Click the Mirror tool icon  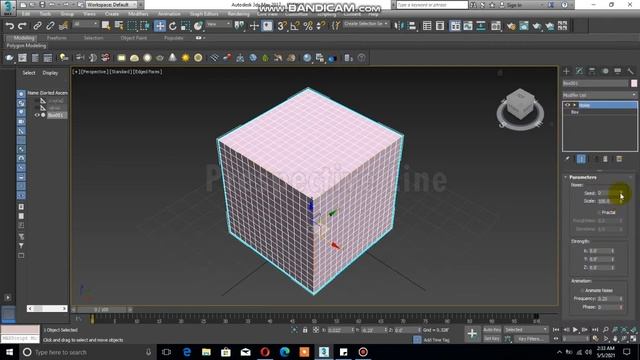click(x=399, y=26)
